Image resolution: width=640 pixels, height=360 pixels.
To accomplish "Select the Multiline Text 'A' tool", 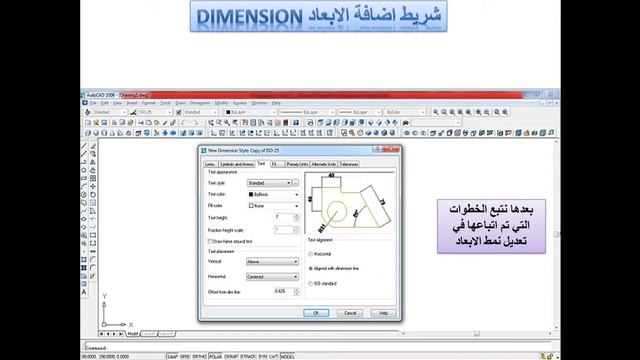I will pos(84,292).
